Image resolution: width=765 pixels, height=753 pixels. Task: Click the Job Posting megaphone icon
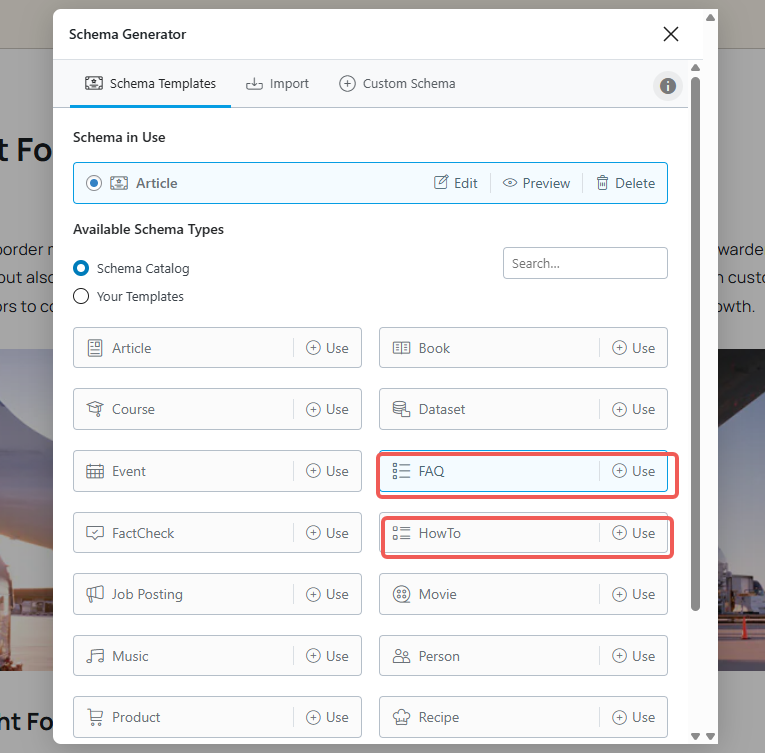(95, 594)
